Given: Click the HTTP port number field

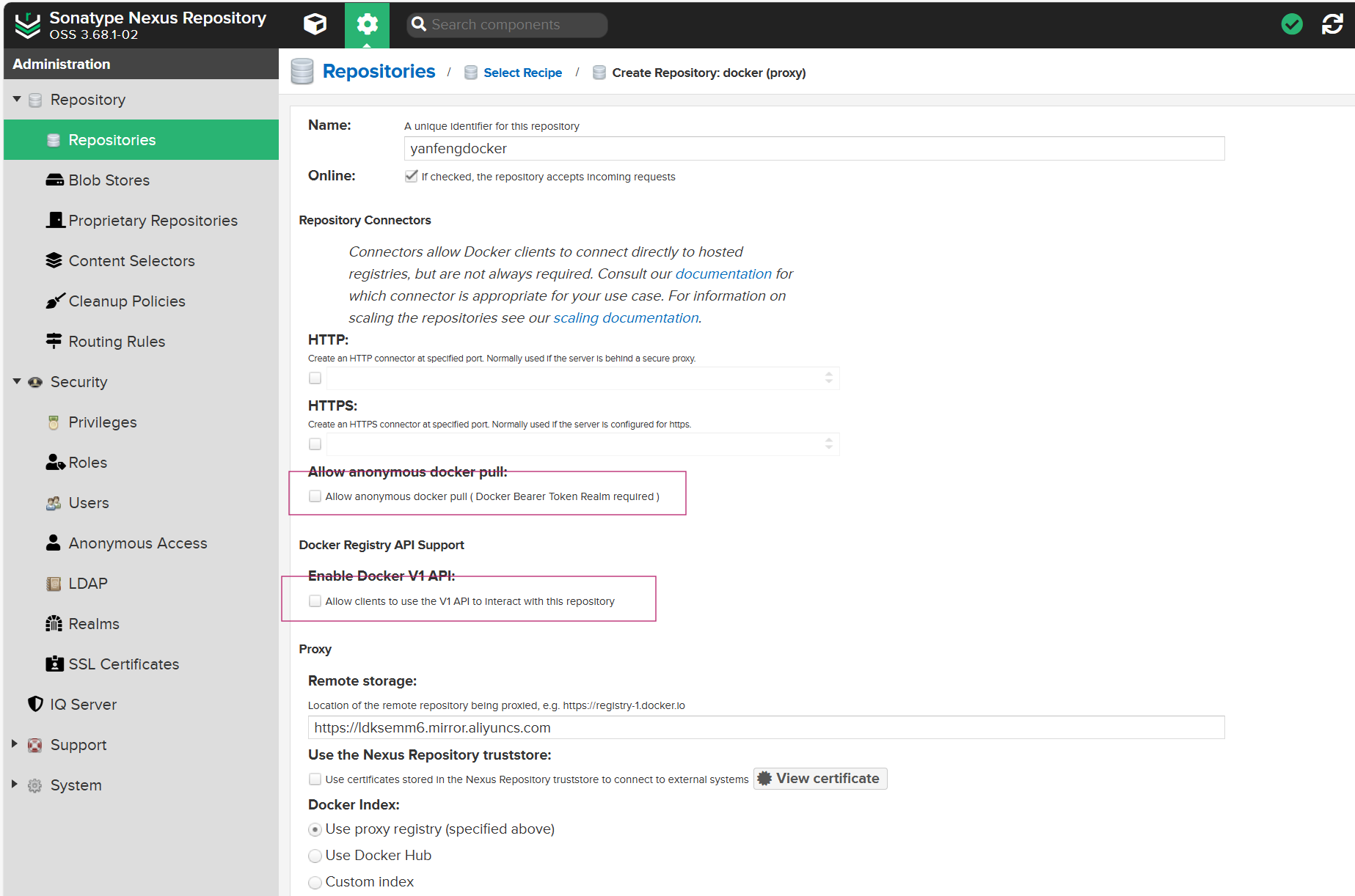Looking at the screenshot, I should tap(574, 378).
